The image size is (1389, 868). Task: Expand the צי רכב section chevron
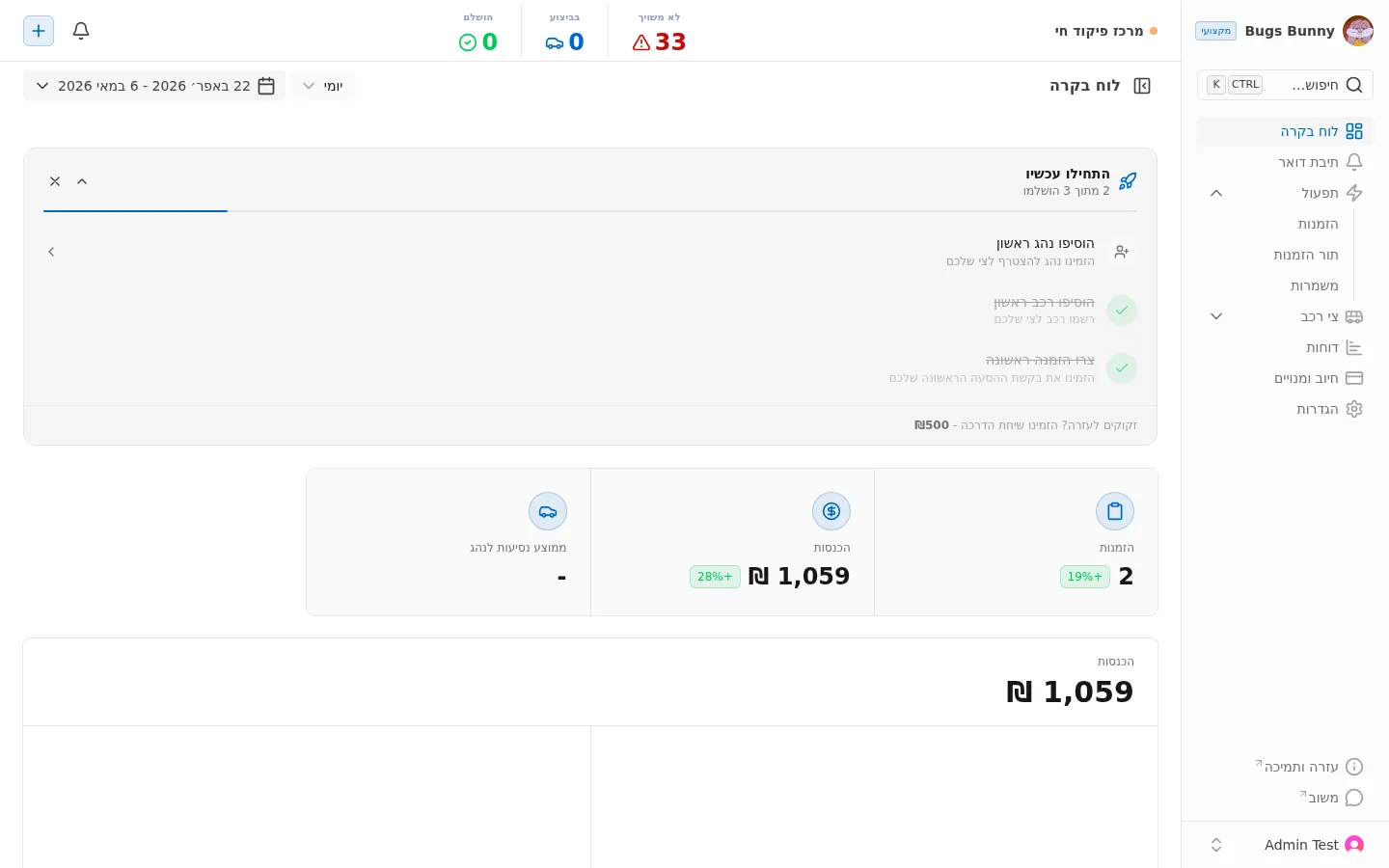pos(1216,316)
